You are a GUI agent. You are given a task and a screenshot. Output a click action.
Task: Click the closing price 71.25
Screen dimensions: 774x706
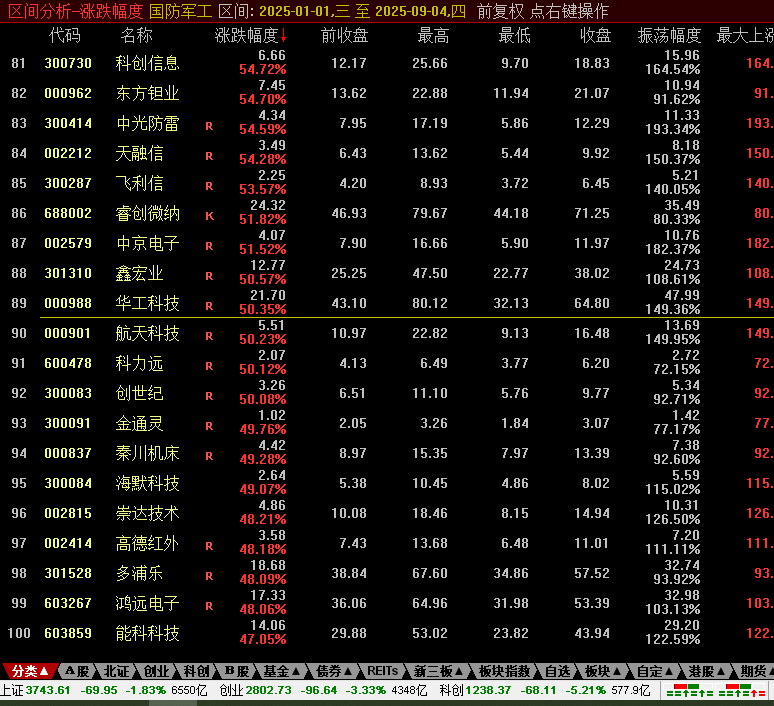(x=592, y=213)
